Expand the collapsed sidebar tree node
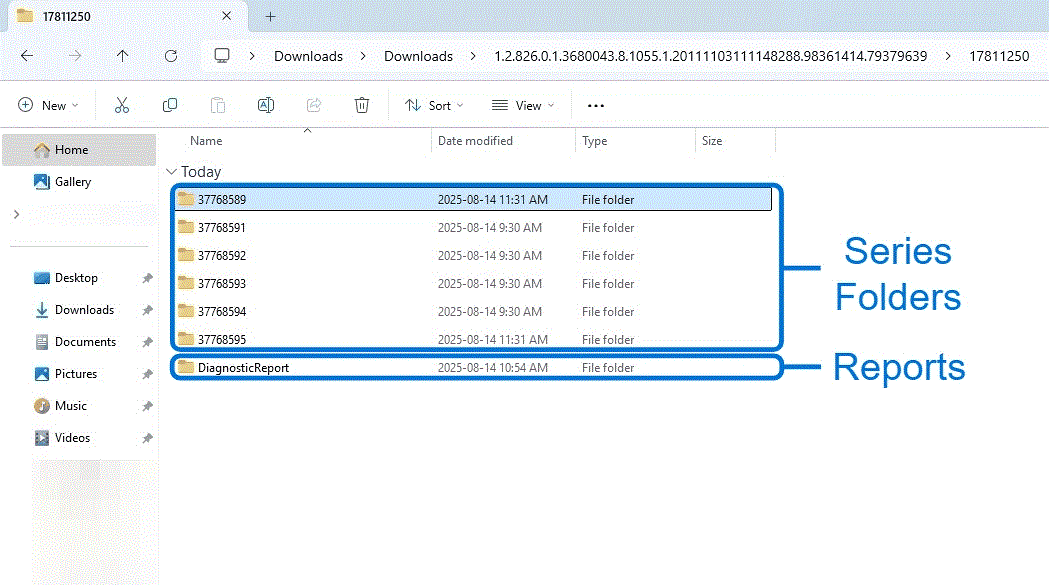Screen dimensions: 1049x585 point(17,214)
